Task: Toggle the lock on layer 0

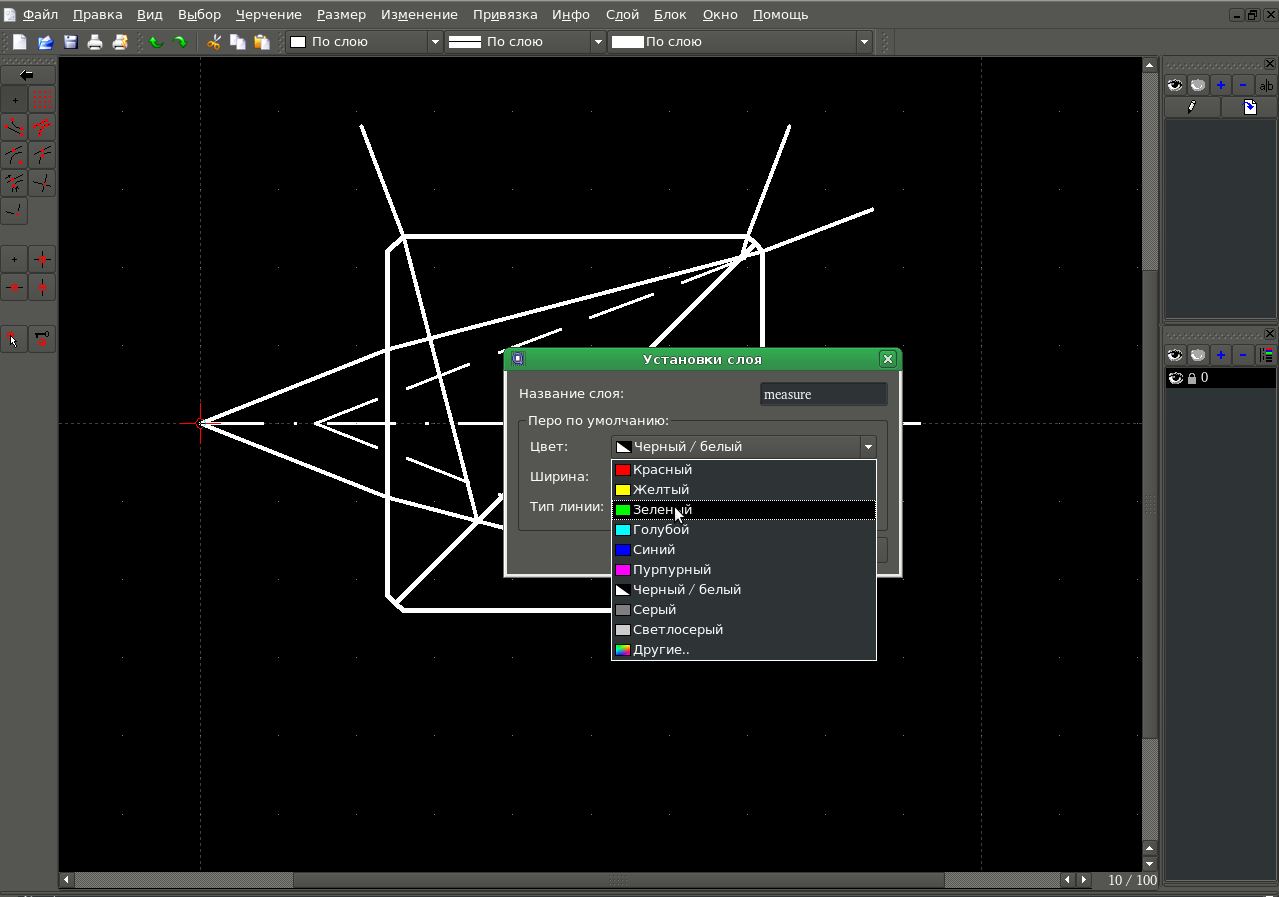Action: click(1190, 377)
